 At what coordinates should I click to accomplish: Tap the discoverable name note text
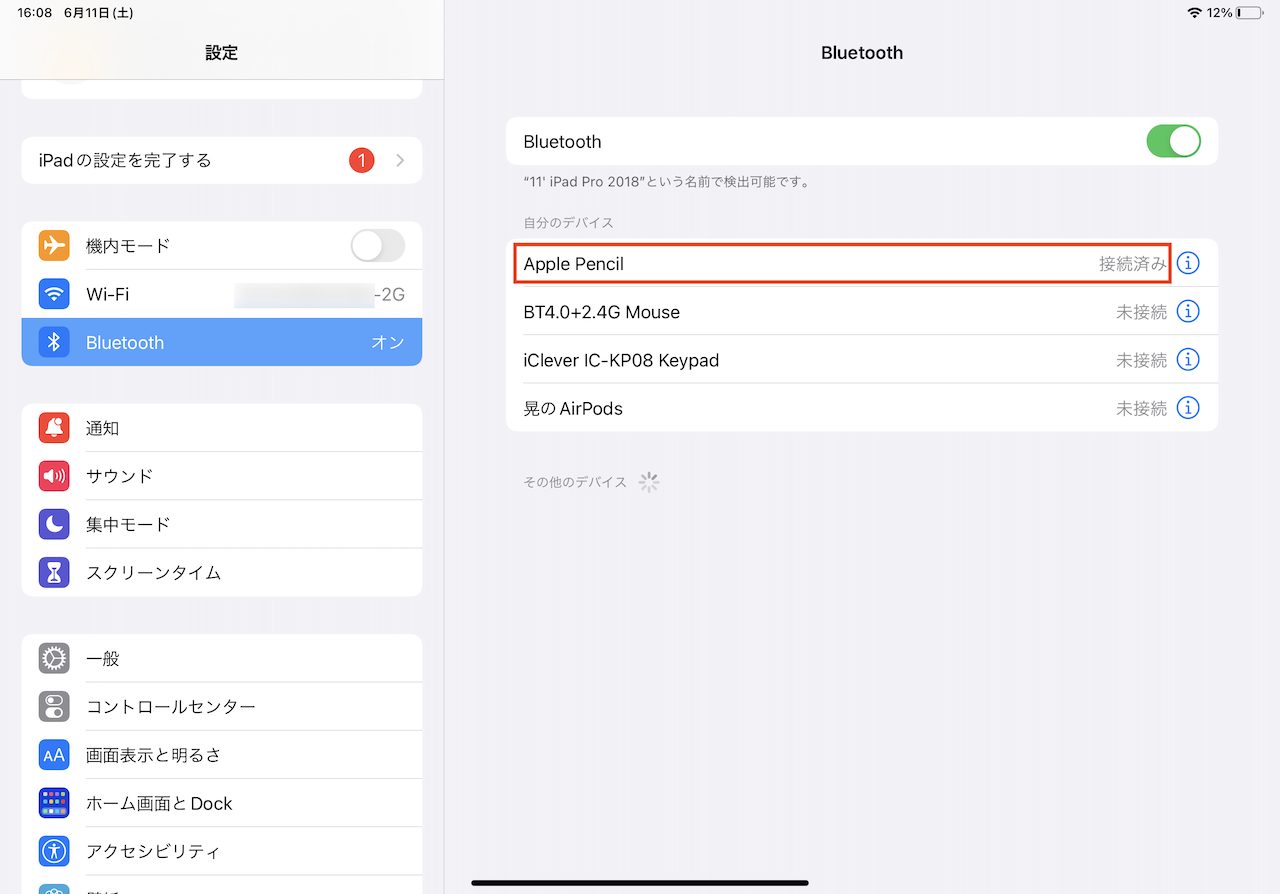[x=667, y=182]
